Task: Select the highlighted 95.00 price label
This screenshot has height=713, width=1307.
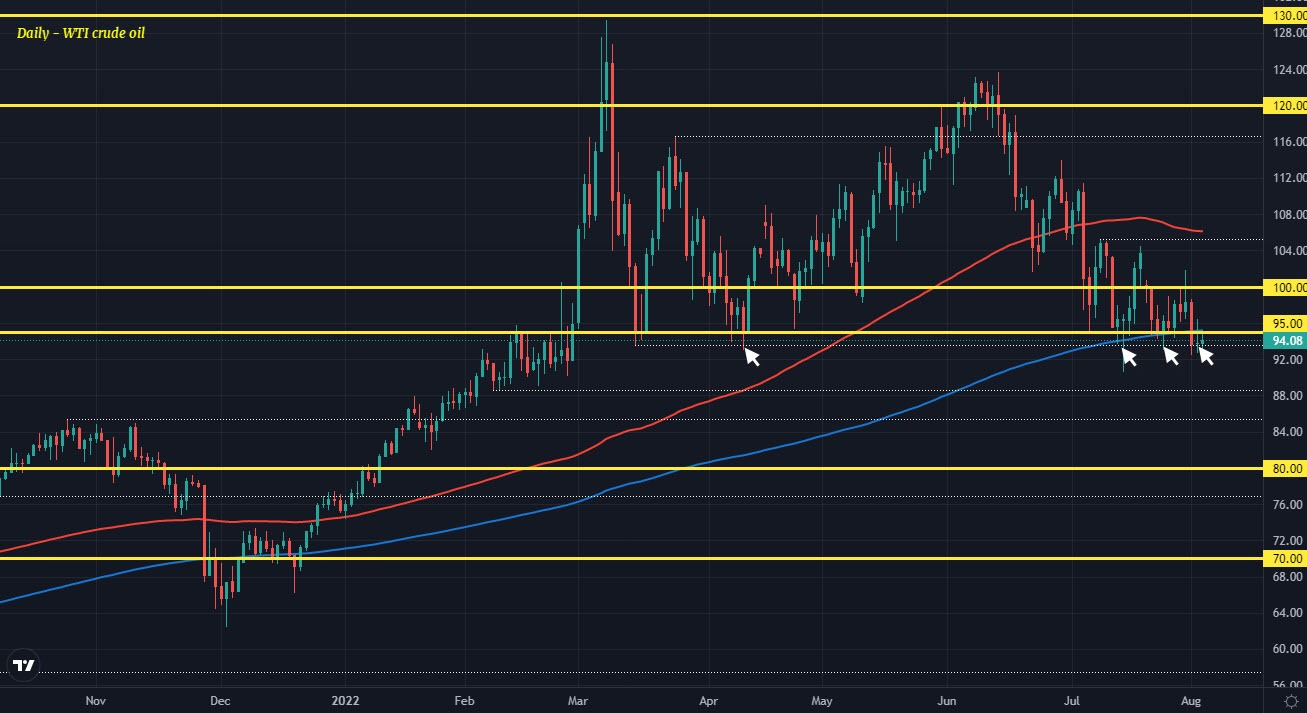Action: tap(1284, 324)
